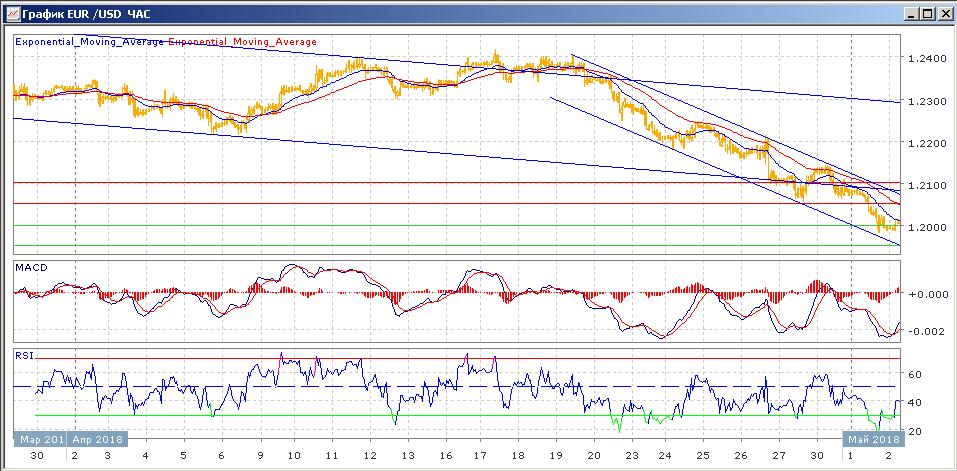Click the 1.2400 price axis label
957x471 pixels.
[923, 59]
